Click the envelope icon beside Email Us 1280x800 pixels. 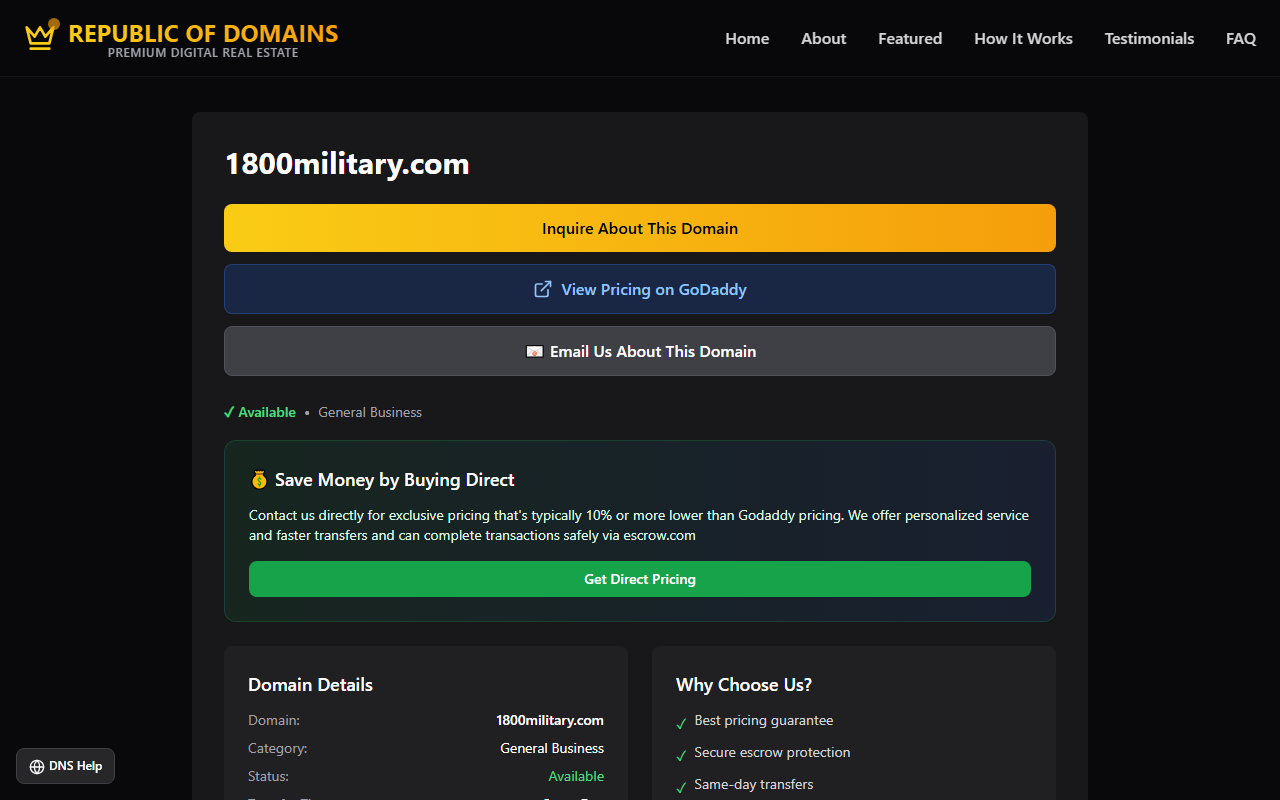click(x=534, y=352)
